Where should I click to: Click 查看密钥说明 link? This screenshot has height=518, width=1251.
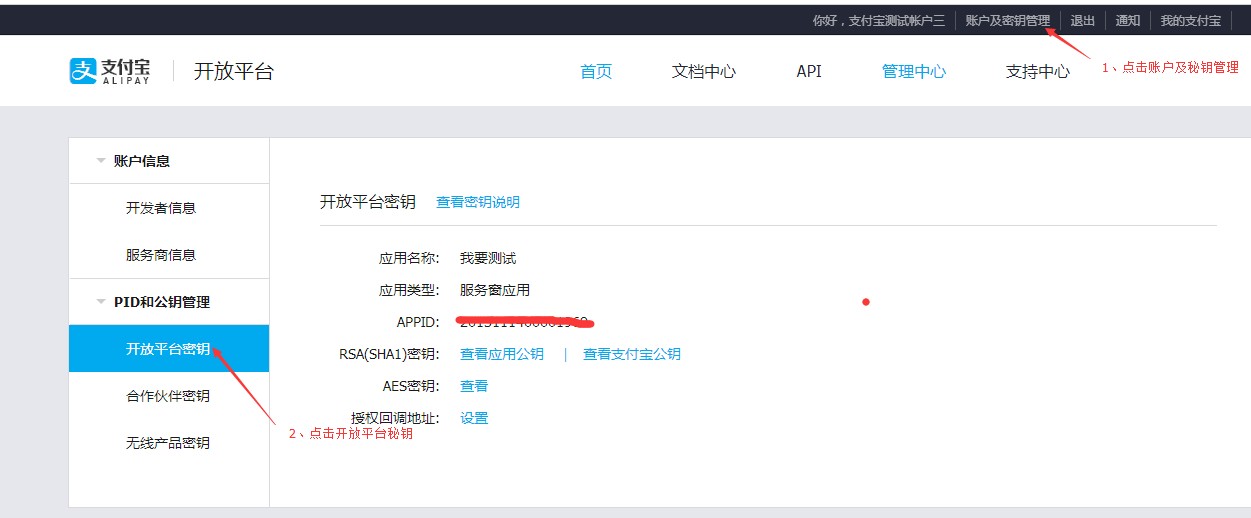click(x=478, y=202)
